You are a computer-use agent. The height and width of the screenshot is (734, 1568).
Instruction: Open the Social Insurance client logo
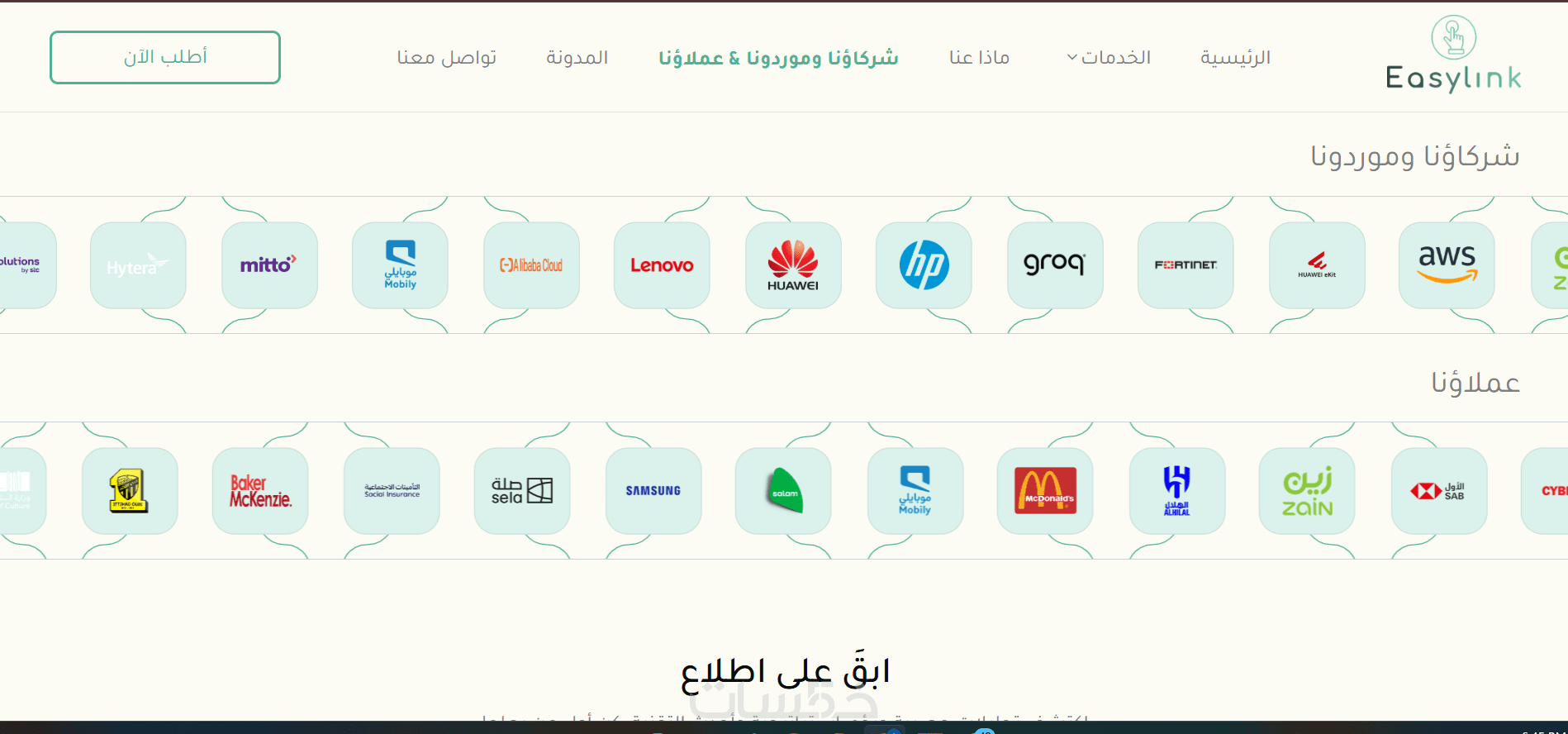click(392, 491)
